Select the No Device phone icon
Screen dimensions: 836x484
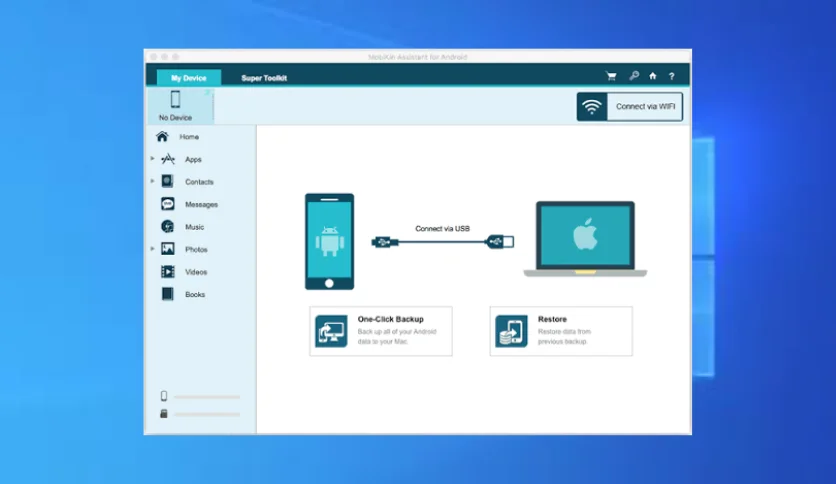coord(175,99)
